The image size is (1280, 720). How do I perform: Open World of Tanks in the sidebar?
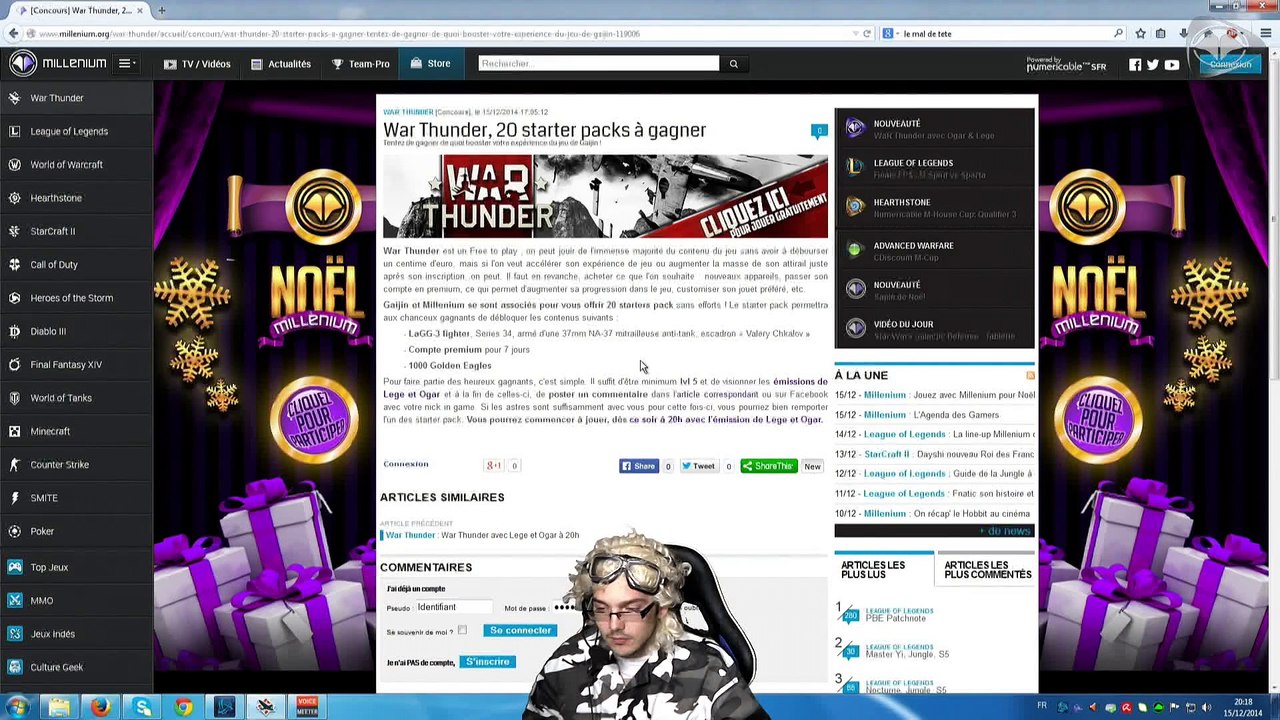76,398
